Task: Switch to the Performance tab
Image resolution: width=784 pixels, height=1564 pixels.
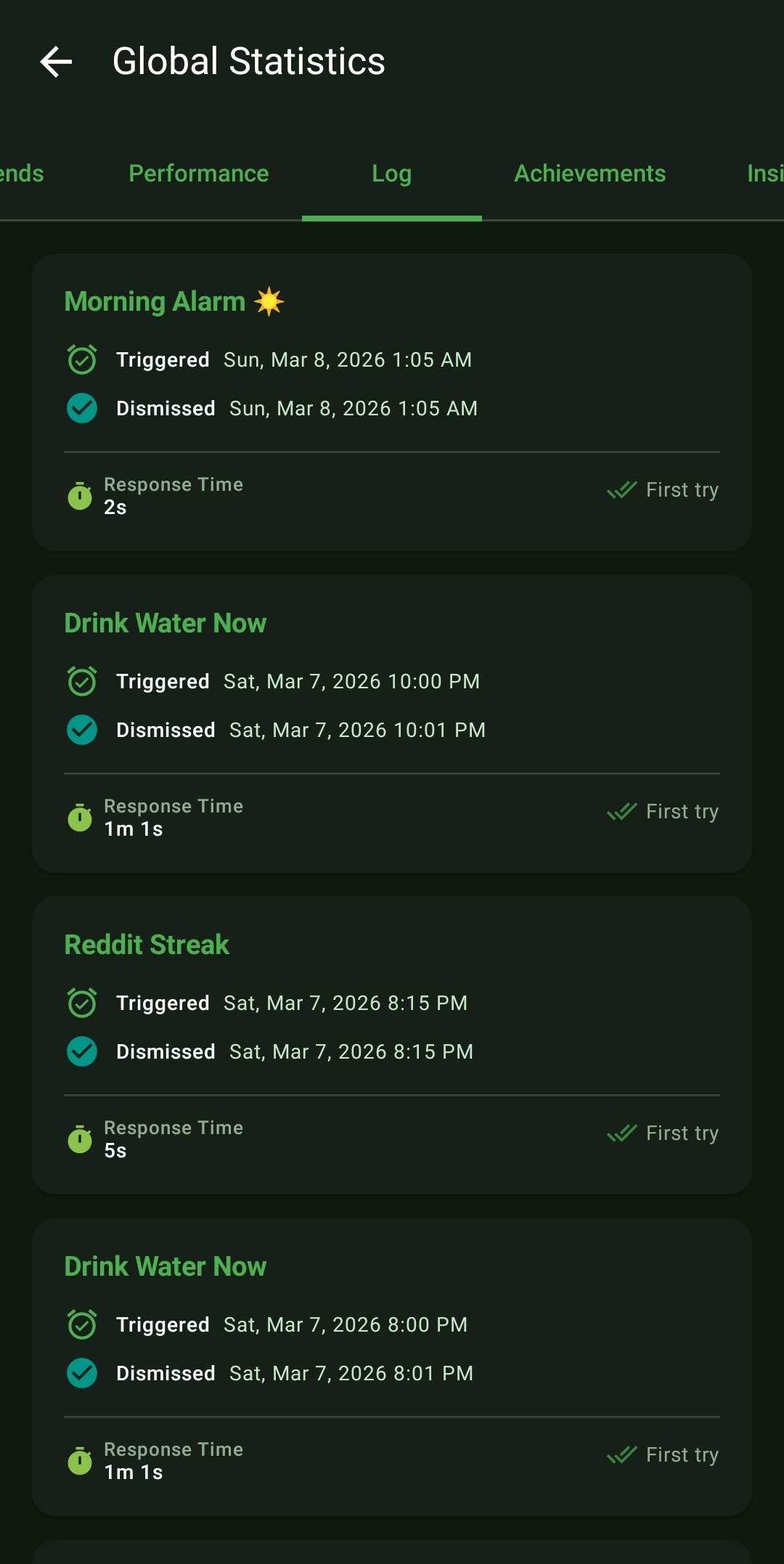Action: coord(198,174)
